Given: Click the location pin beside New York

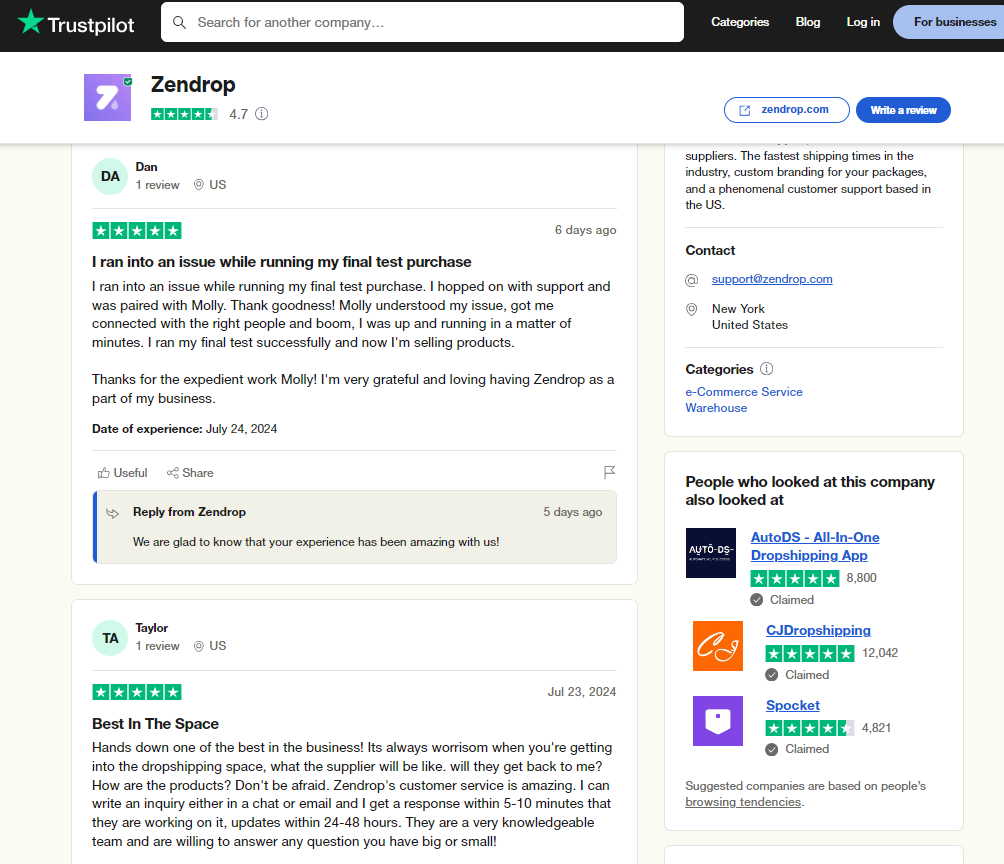Looking at the screenshot, I should (x=692, y=309).
